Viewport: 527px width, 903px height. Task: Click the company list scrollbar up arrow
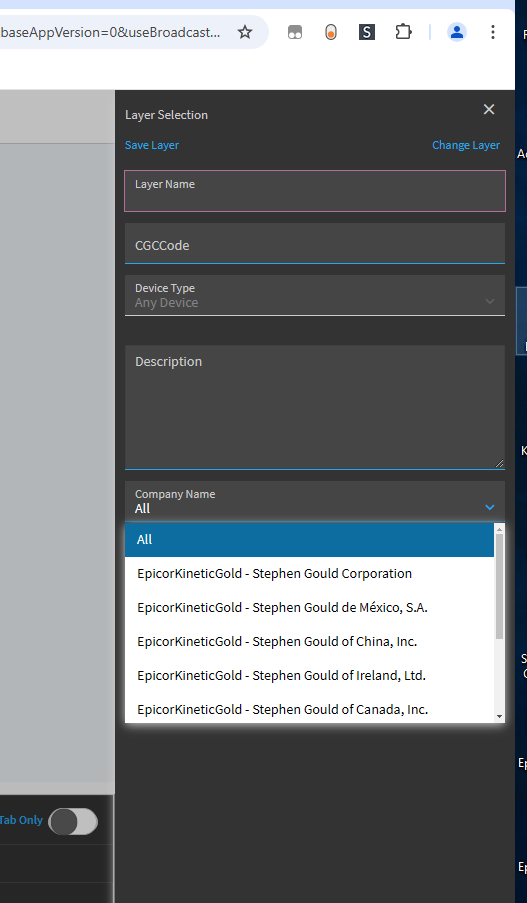click(x=499, y=529)
